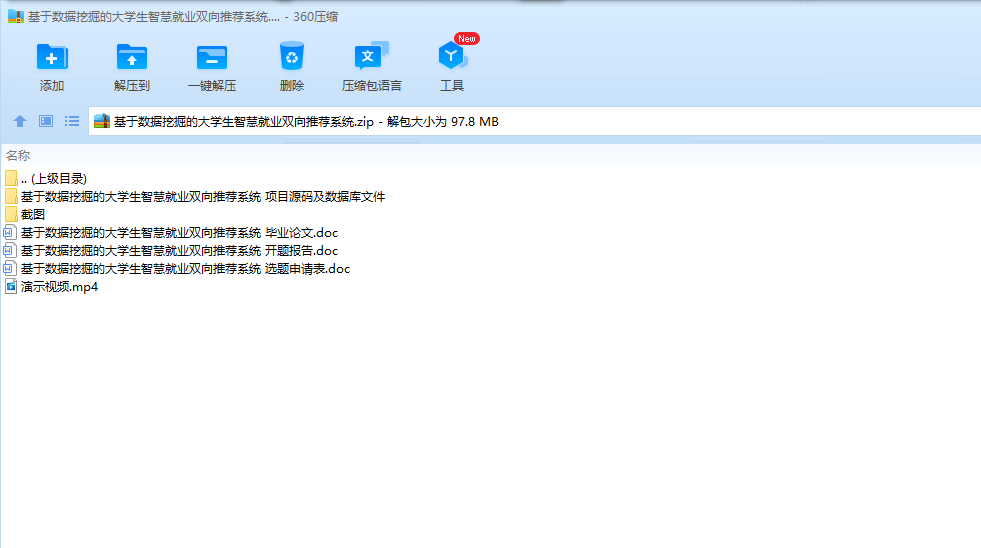Click the New badge on the 工具 icon
Image resolution: width=981 pixels, height=548 pixels.
tap(467, 39)
